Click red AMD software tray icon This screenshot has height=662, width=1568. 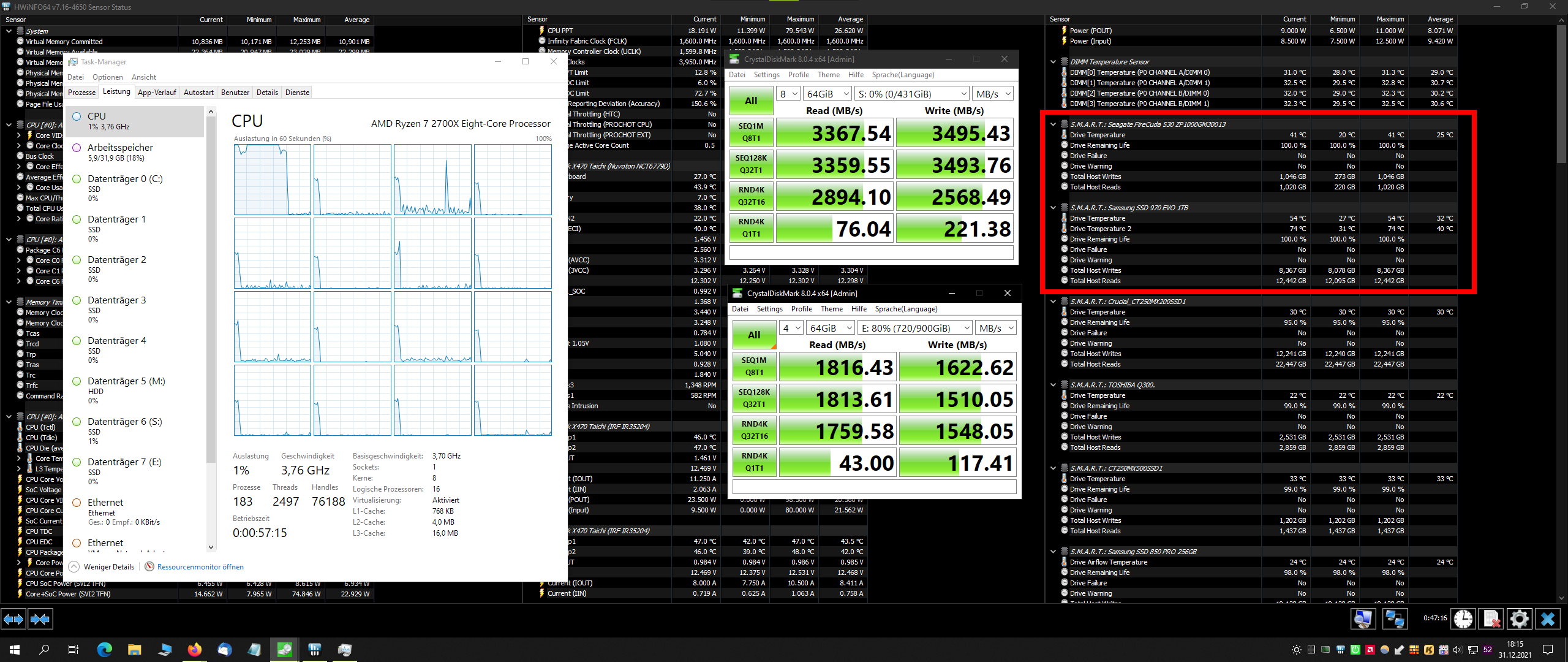click(1370, 650)
